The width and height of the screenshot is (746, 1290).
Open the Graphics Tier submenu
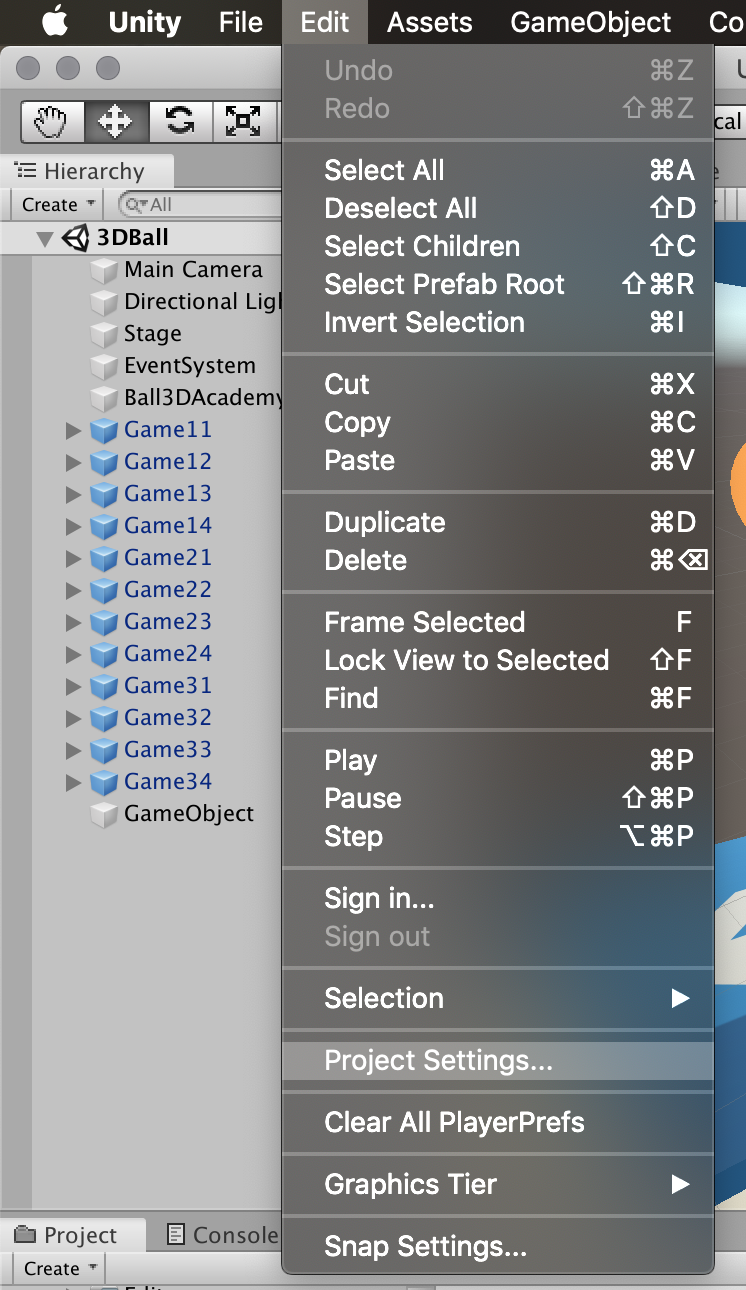(410, 1185)
